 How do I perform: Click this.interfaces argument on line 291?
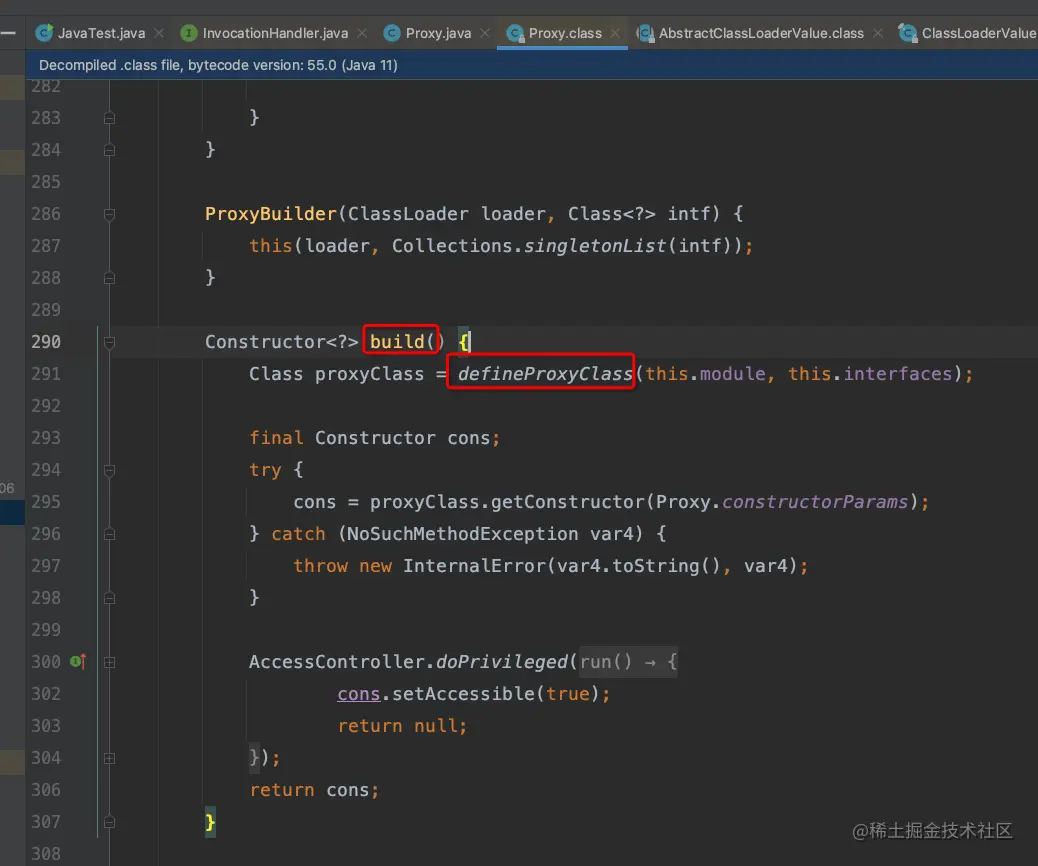coord(870,373)
